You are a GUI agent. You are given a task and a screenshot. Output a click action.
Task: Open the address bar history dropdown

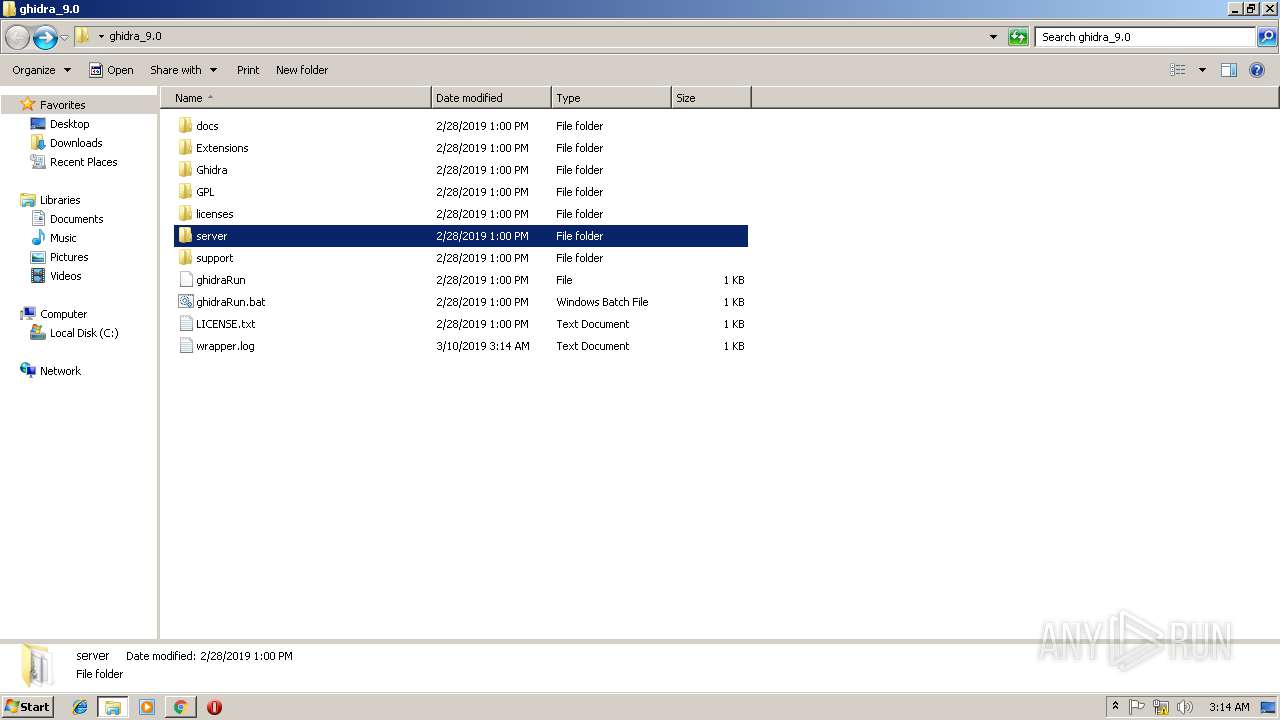tap(993, 37)
